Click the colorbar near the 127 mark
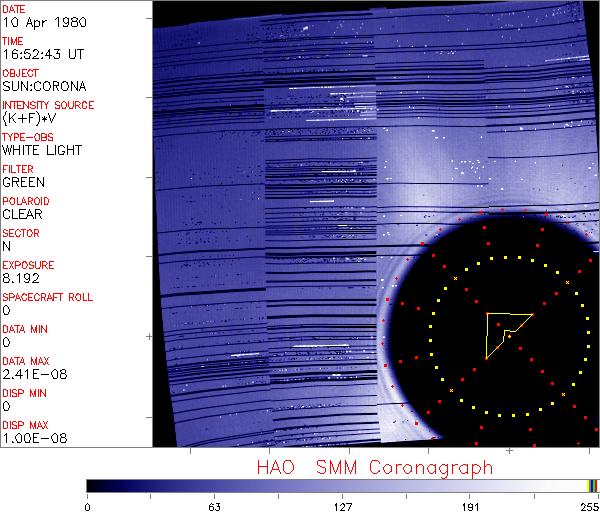Screen dimensions: 600x512 [x=342, y=485]
